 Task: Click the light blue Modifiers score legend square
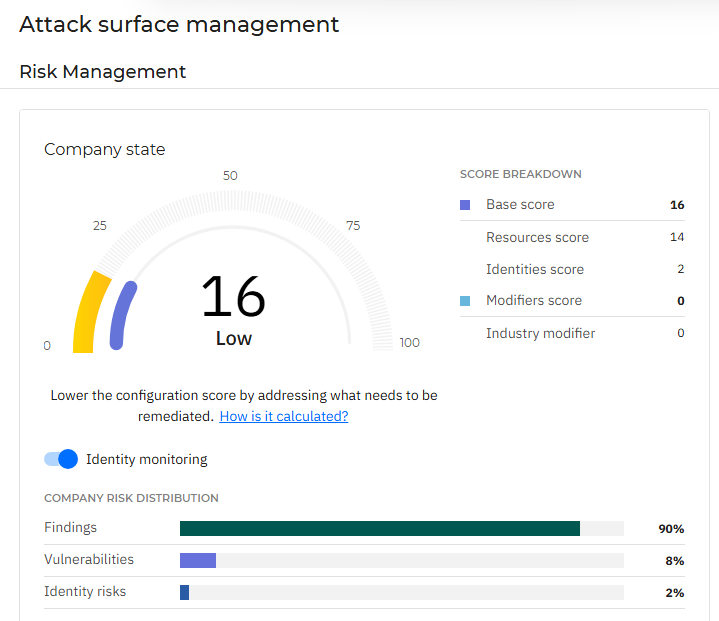[x=465, y=301]
